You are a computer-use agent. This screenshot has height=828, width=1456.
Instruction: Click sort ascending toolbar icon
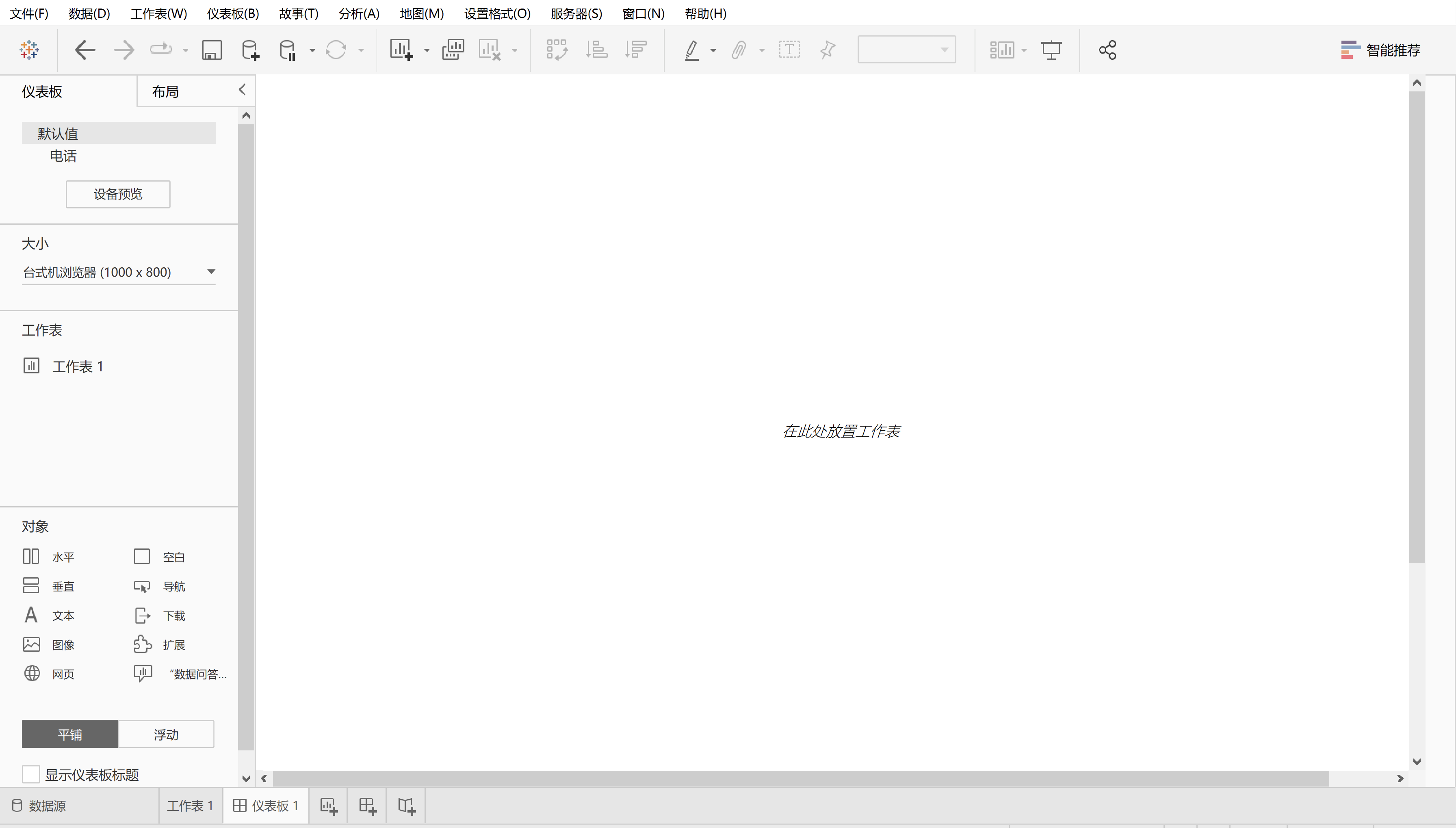[596, 50]
